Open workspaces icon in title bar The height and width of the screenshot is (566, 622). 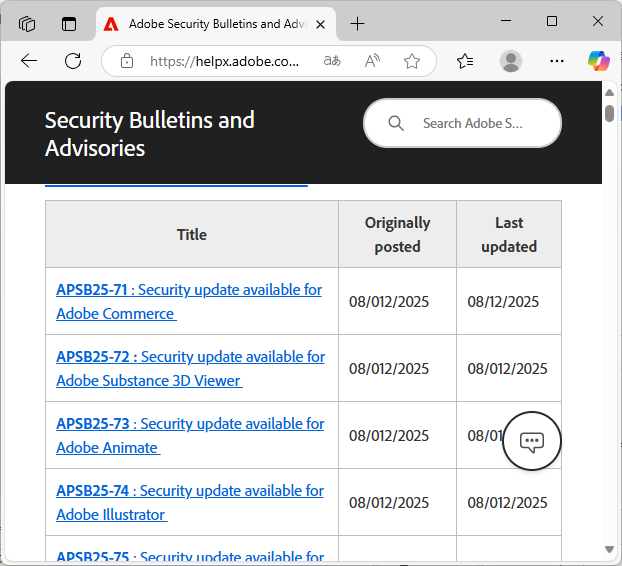pos(27,23)
